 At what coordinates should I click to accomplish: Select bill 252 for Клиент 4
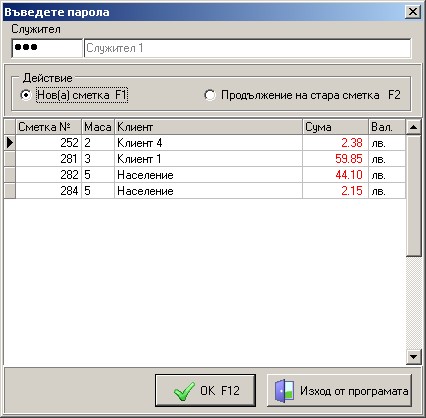pyautogui.click(x=211, y=143)
